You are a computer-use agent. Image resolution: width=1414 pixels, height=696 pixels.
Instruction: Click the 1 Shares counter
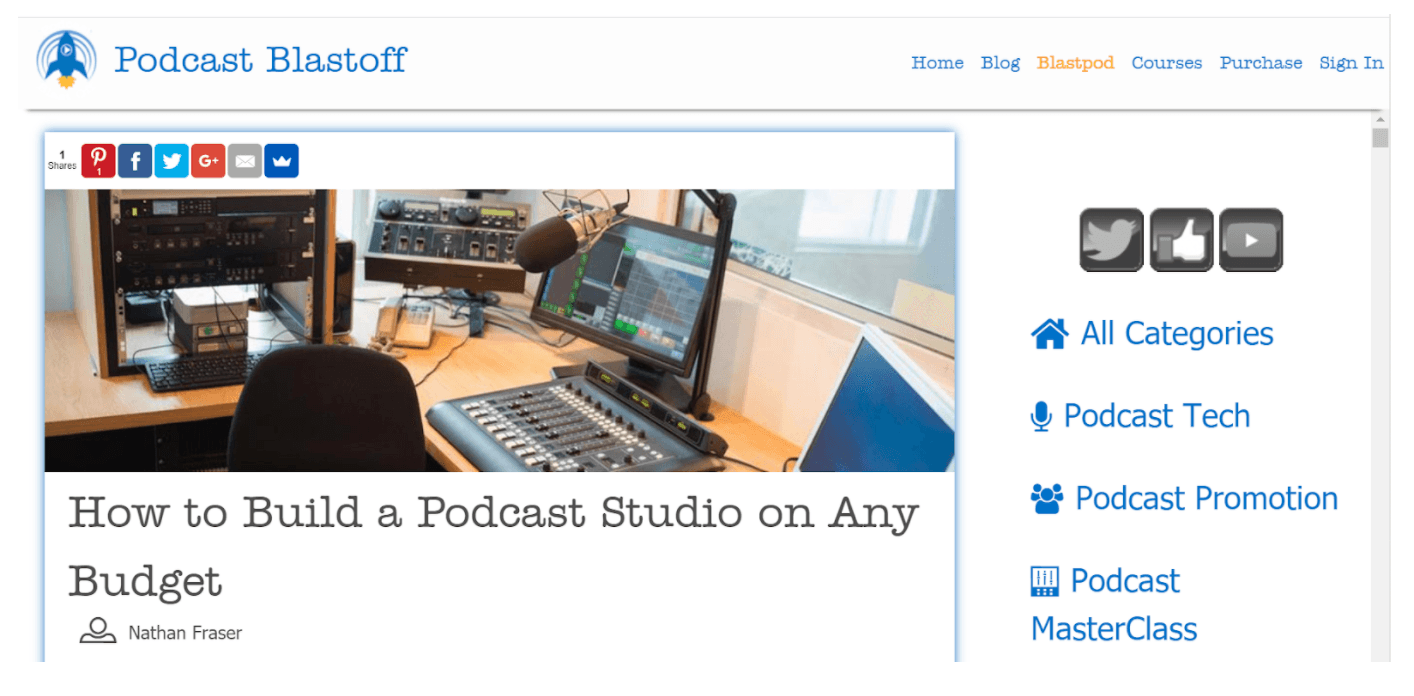[62, 160]
